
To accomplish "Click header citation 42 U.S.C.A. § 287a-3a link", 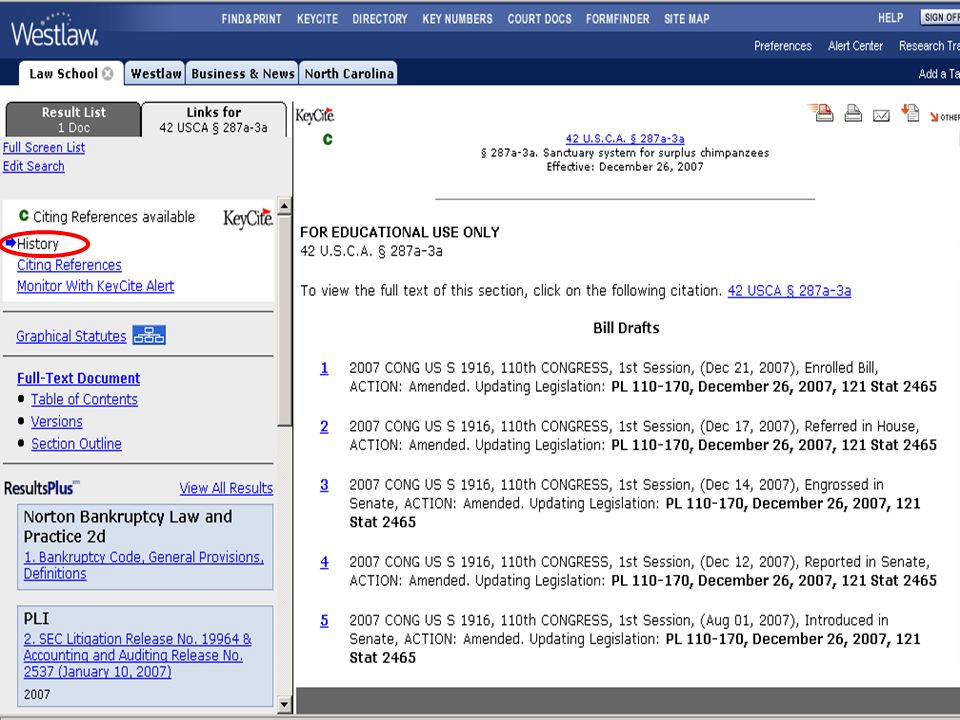I will [x=625, y=139].
